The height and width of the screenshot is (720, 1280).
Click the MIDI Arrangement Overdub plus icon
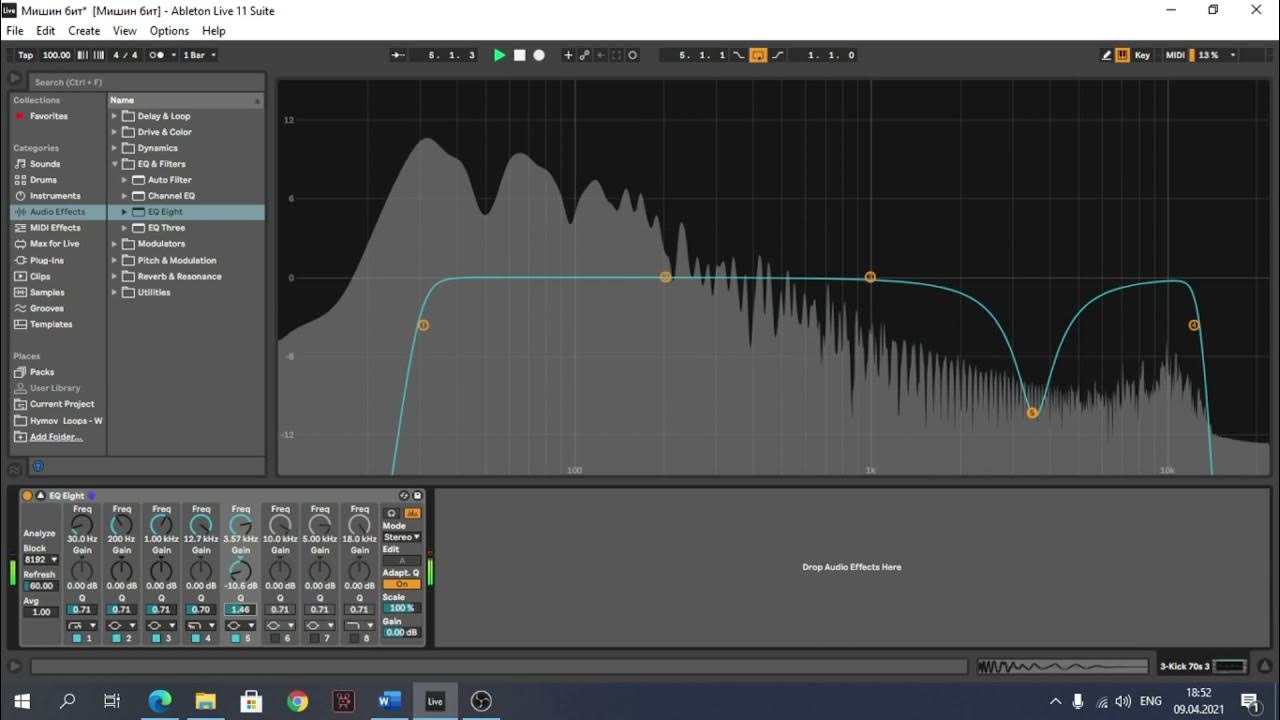568,55
